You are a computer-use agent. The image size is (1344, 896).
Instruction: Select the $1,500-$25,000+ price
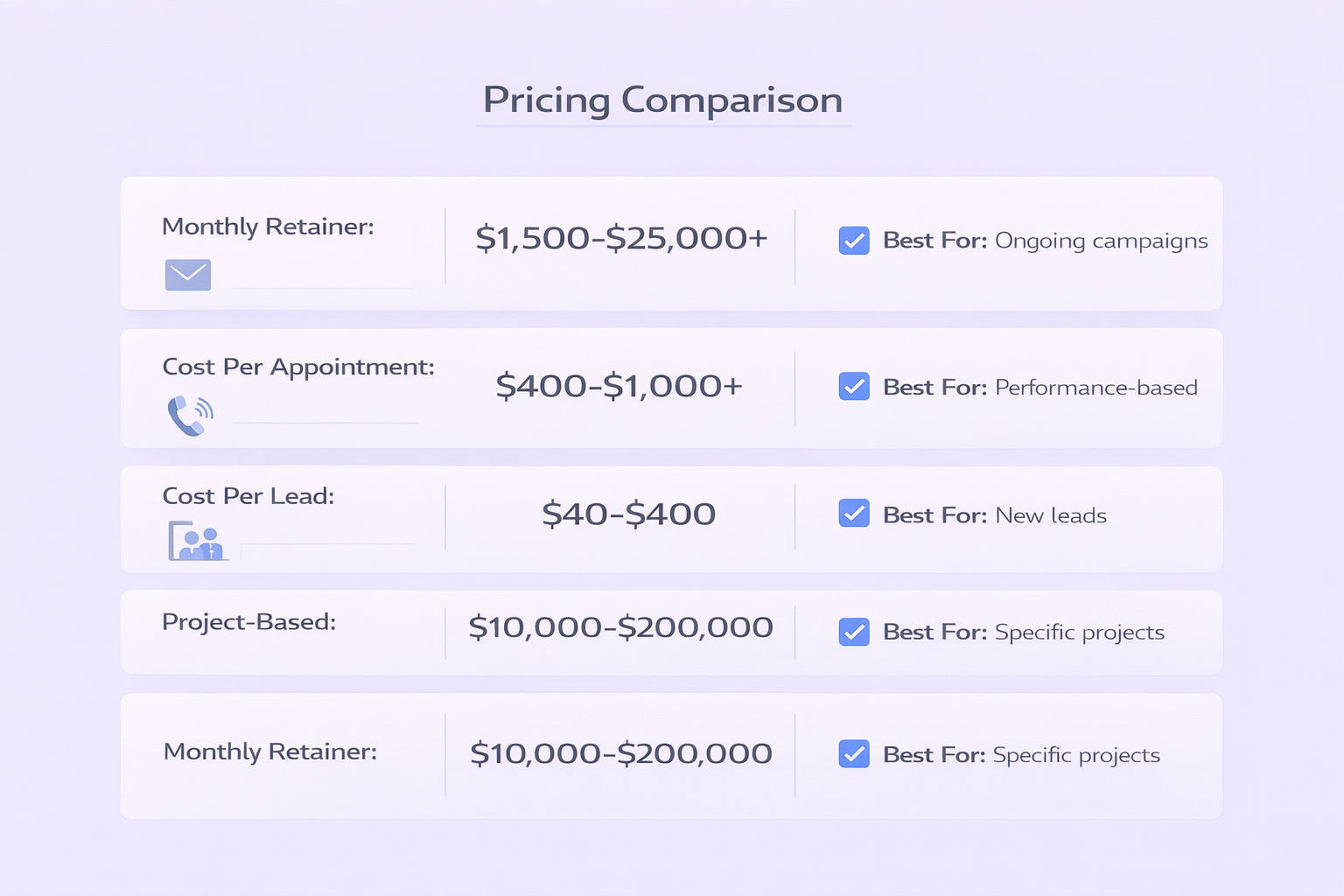(x=621, y=238)
